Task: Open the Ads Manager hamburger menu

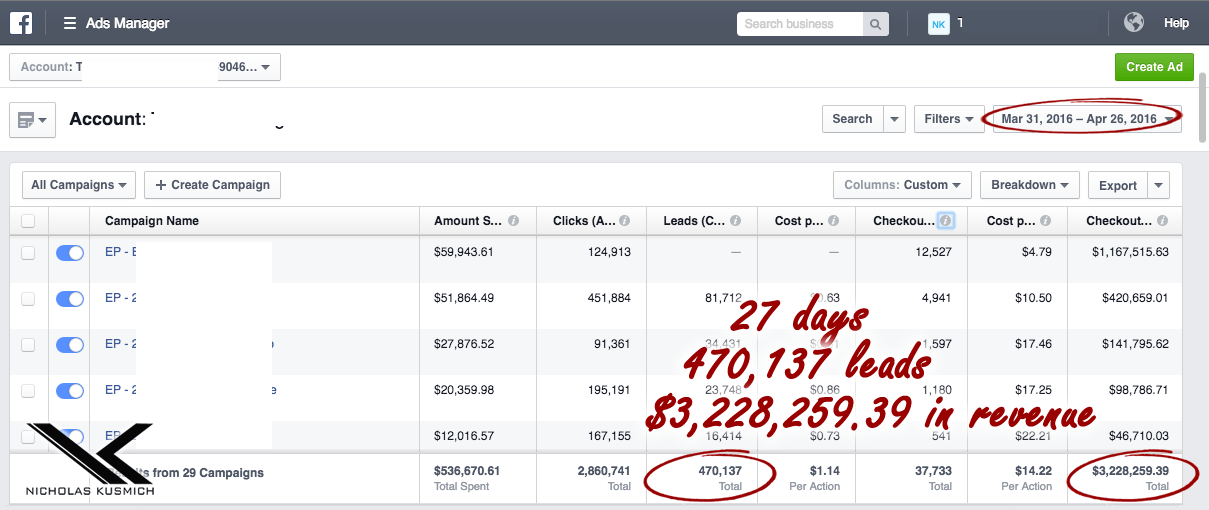Action: click(x=70, y=23)
